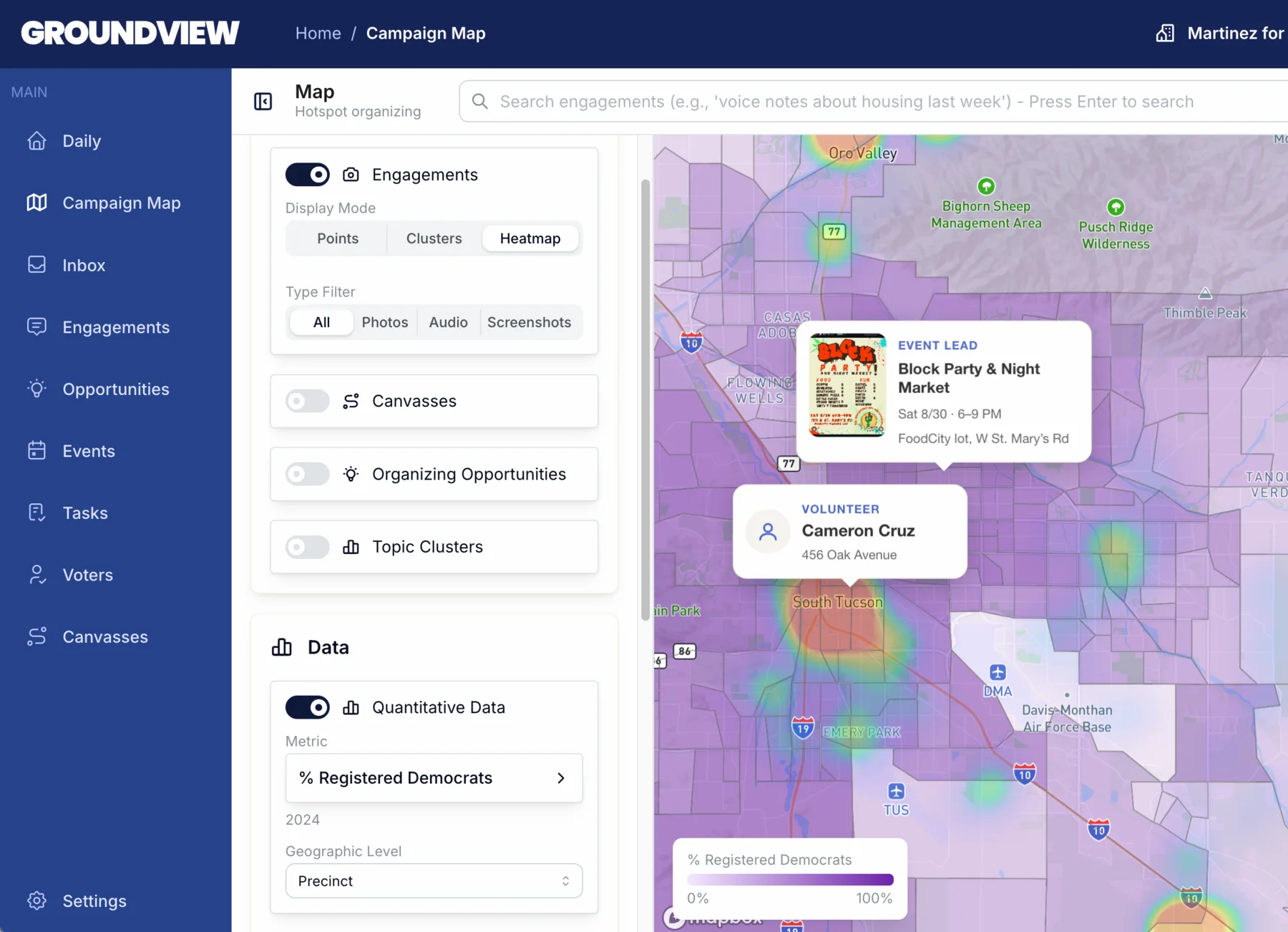Click the Thimble Peak map label
The height and width of the screenshot is (932, 1288).
click(x=1204, y=313)
